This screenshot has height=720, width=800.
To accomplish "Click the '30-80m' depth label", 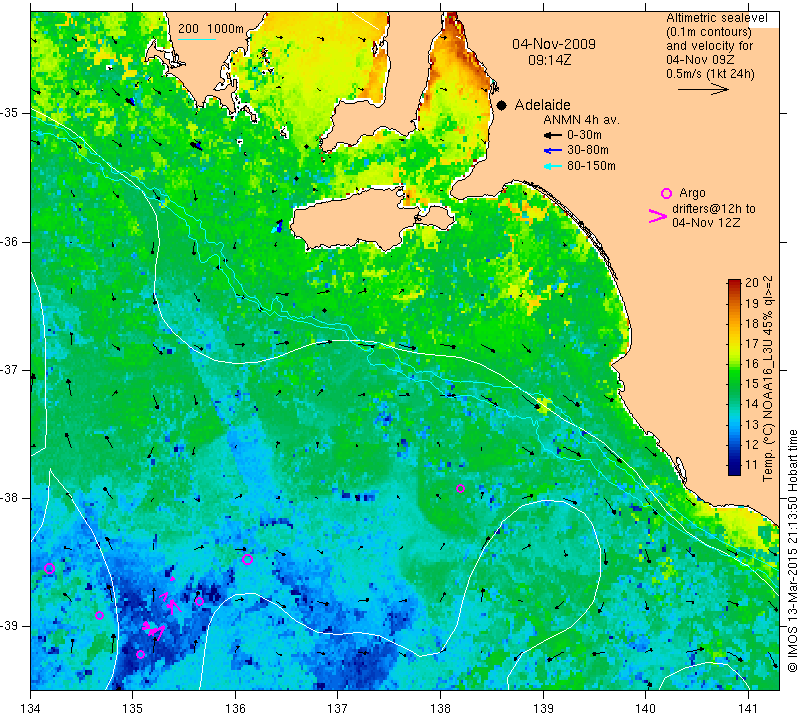I will point(588,150).
